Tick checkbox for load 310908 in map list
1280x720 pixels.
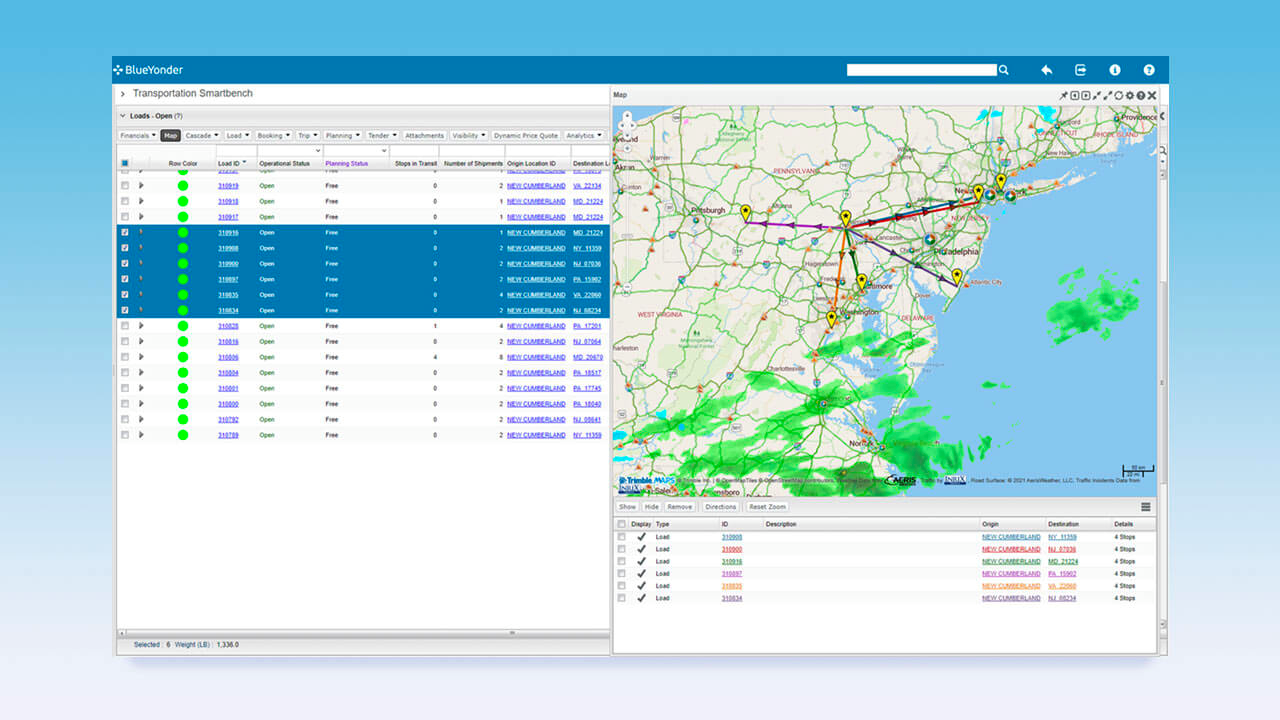[622, 537]
